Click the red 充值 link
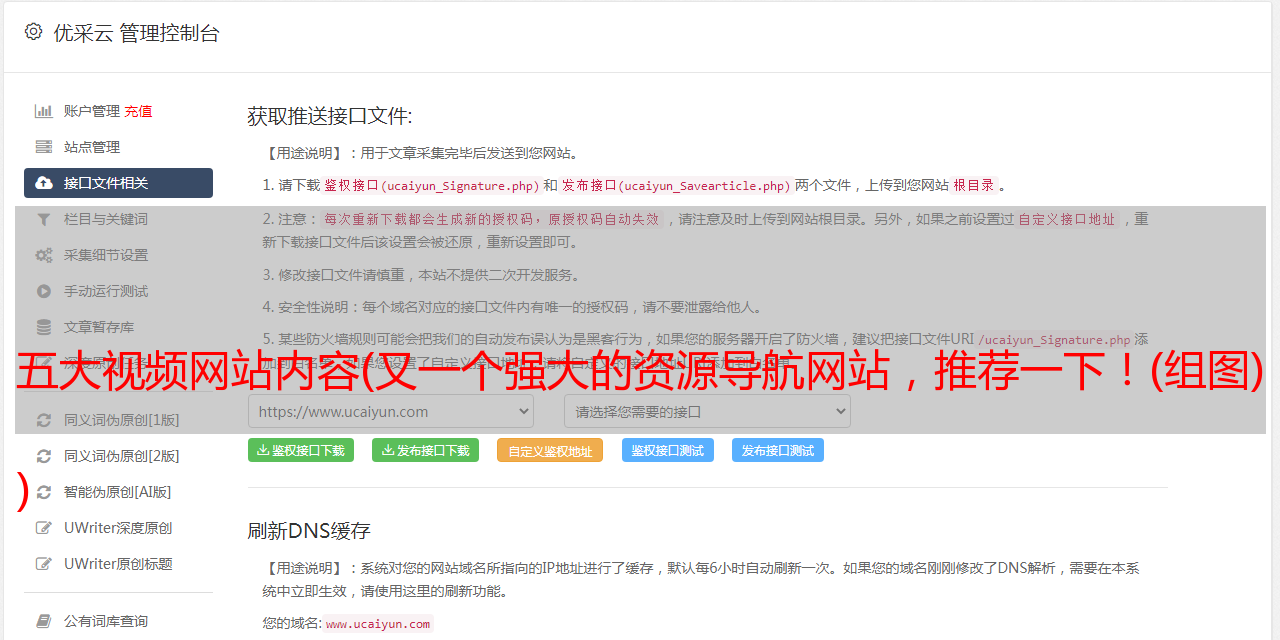The height and width of the screenshot is (640, 1280). (x=139, y=111)
